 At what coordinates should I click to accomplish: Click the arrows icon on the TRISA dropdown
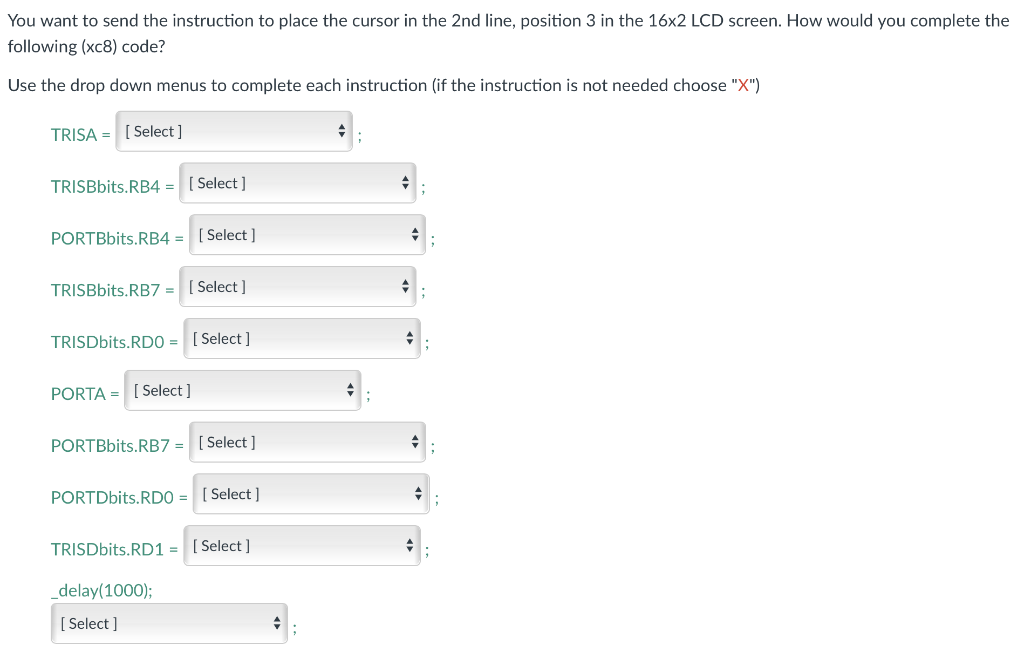[x=341, y=130]
